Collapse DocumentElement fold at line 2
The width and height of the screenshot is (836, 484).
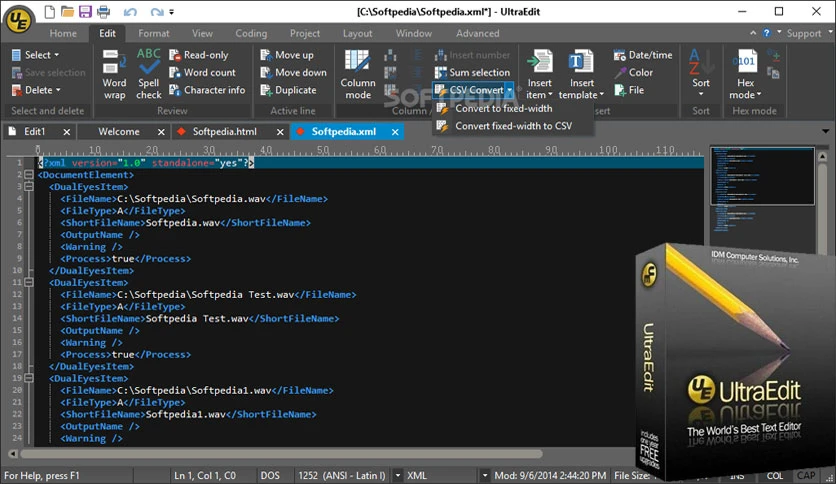[29, 175]
